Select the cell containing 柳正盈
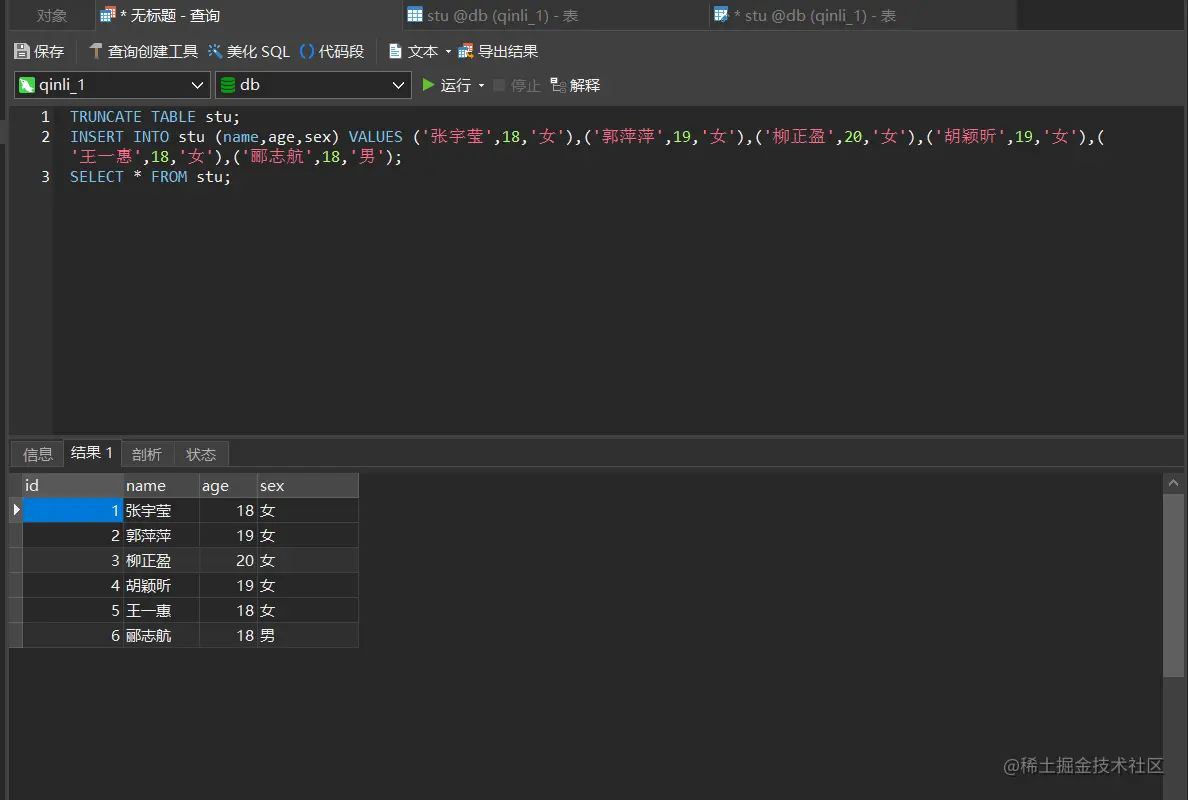Screen dimensions: 1188x800 coord(161,561)
